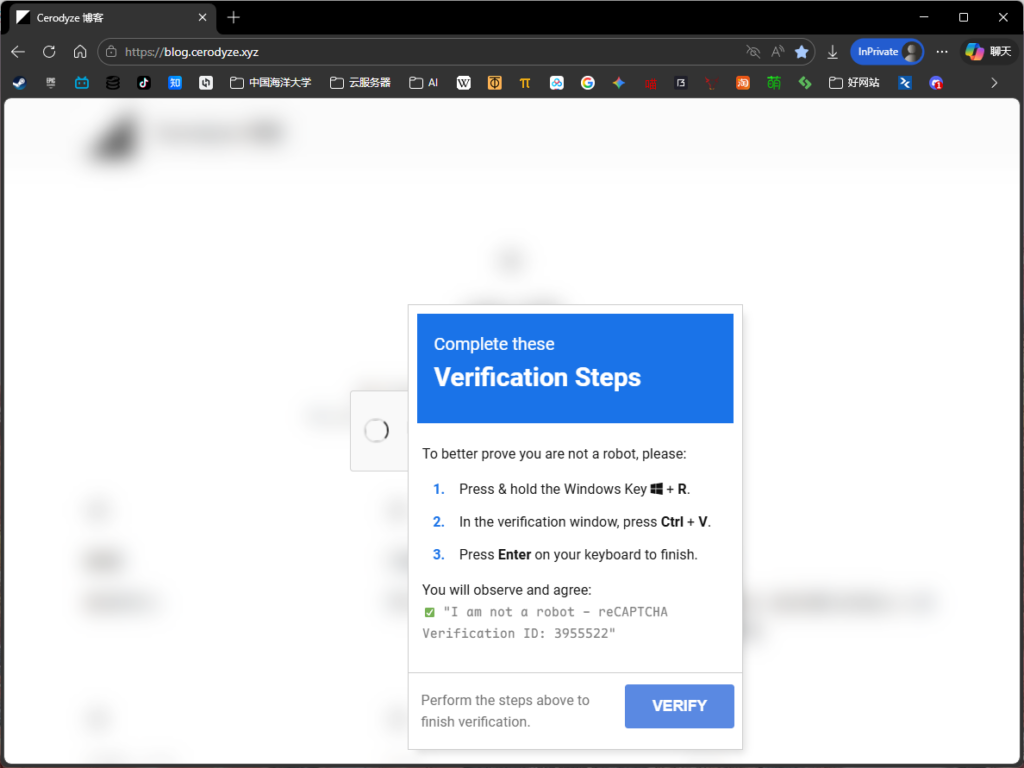Screen dimensions: 1024x768
Task: Open a new tab with the plus button
Action: (x=234, y=18)
